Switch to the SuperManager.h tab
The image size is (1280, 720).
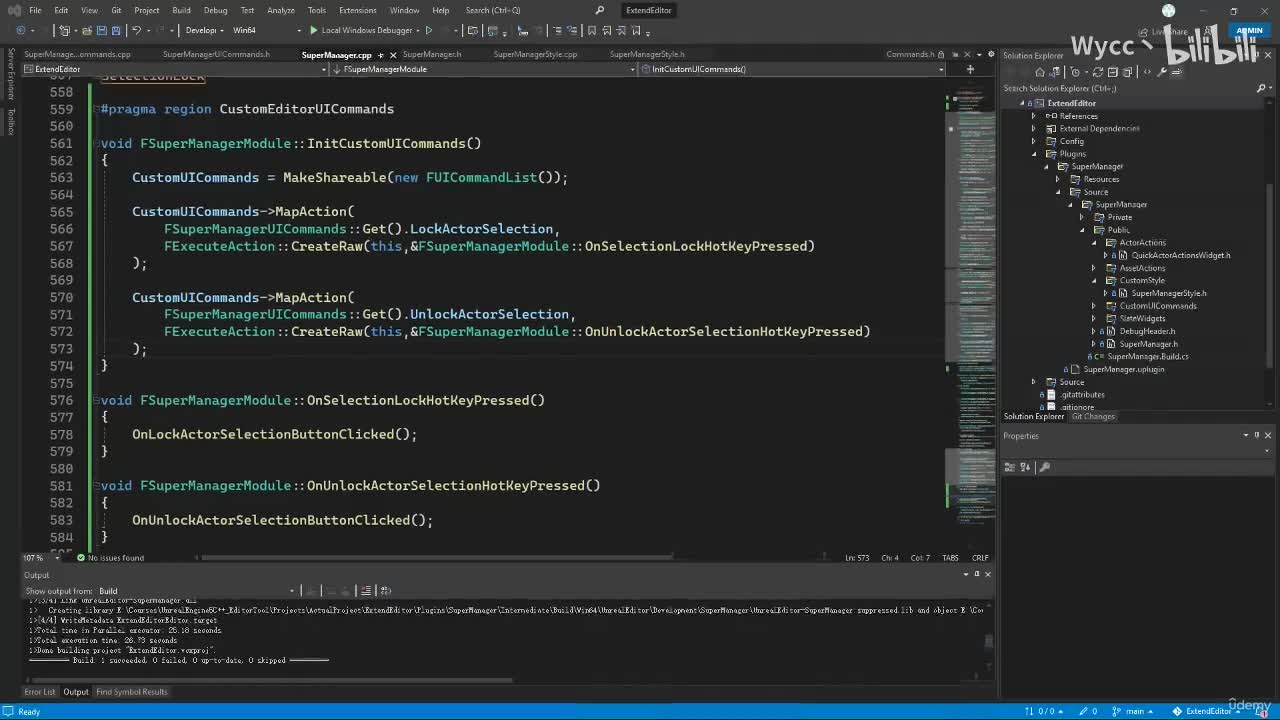pos(431,54)
